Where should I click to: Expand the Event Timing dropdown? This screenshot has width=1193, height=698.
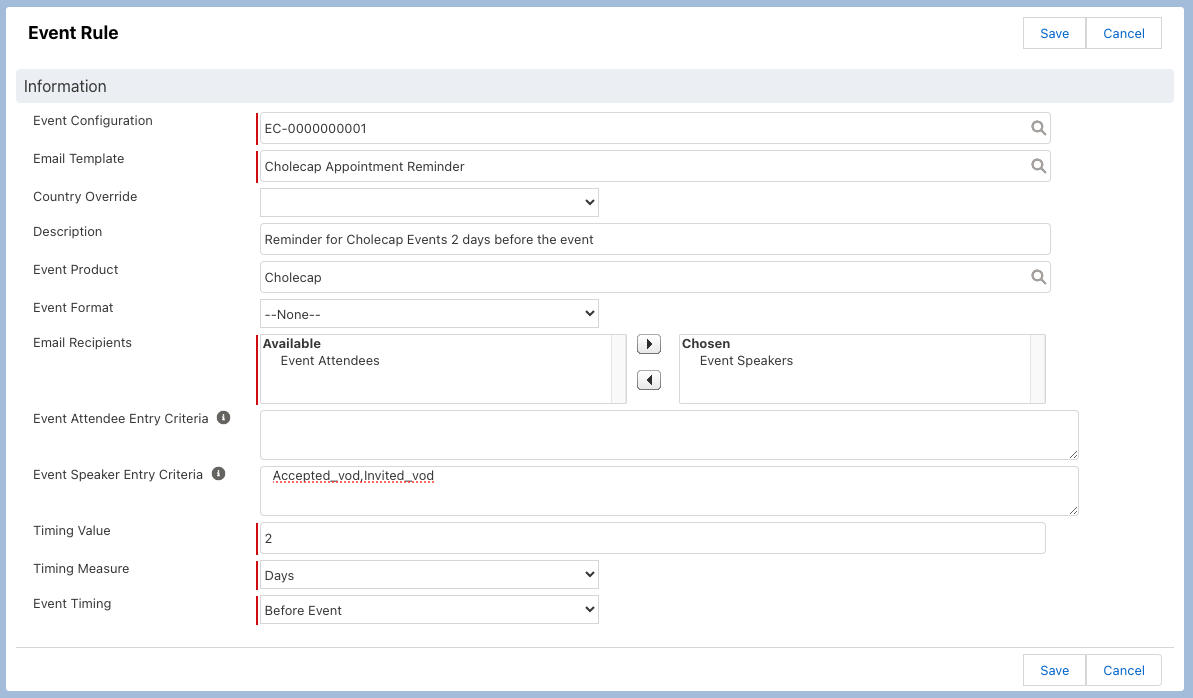click(429, 610)
